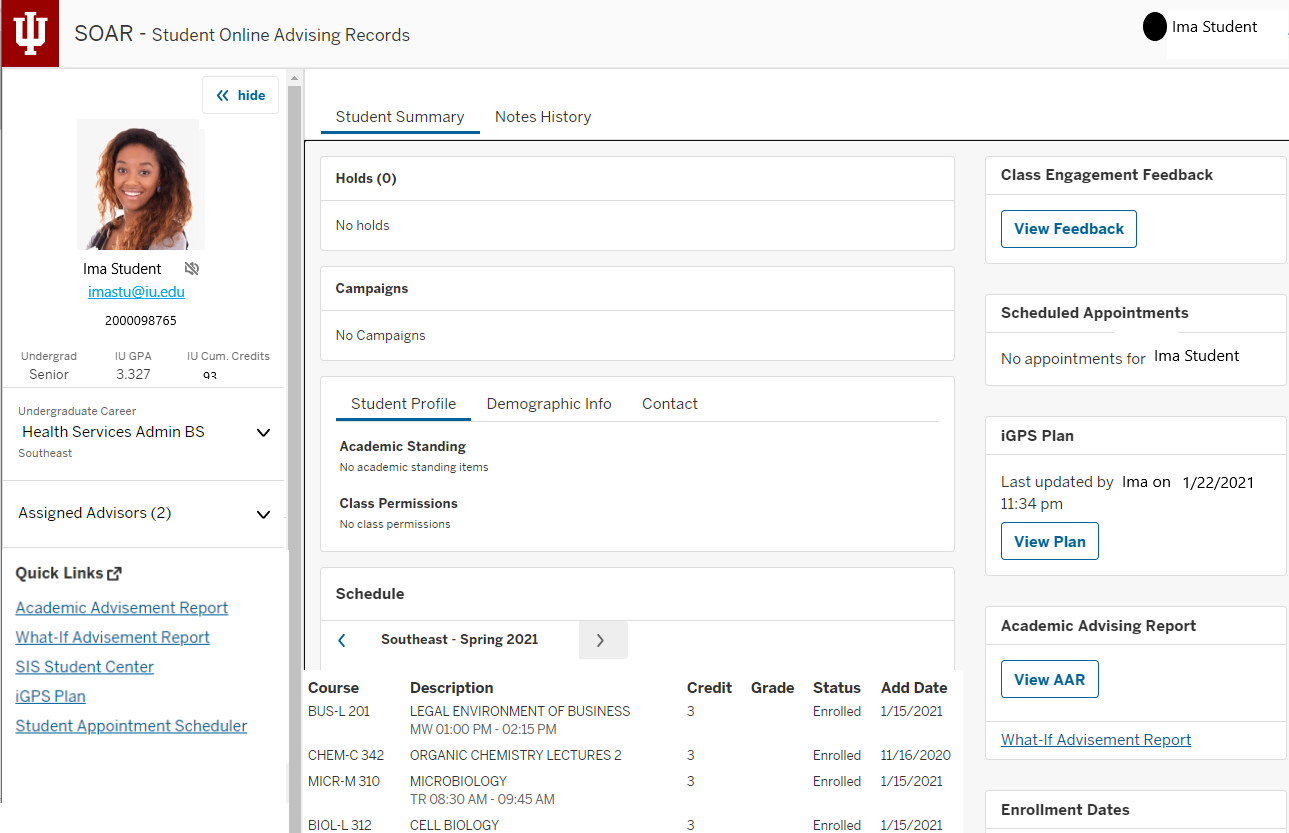Expand Health Services Admin BS program dropdown

263,433
